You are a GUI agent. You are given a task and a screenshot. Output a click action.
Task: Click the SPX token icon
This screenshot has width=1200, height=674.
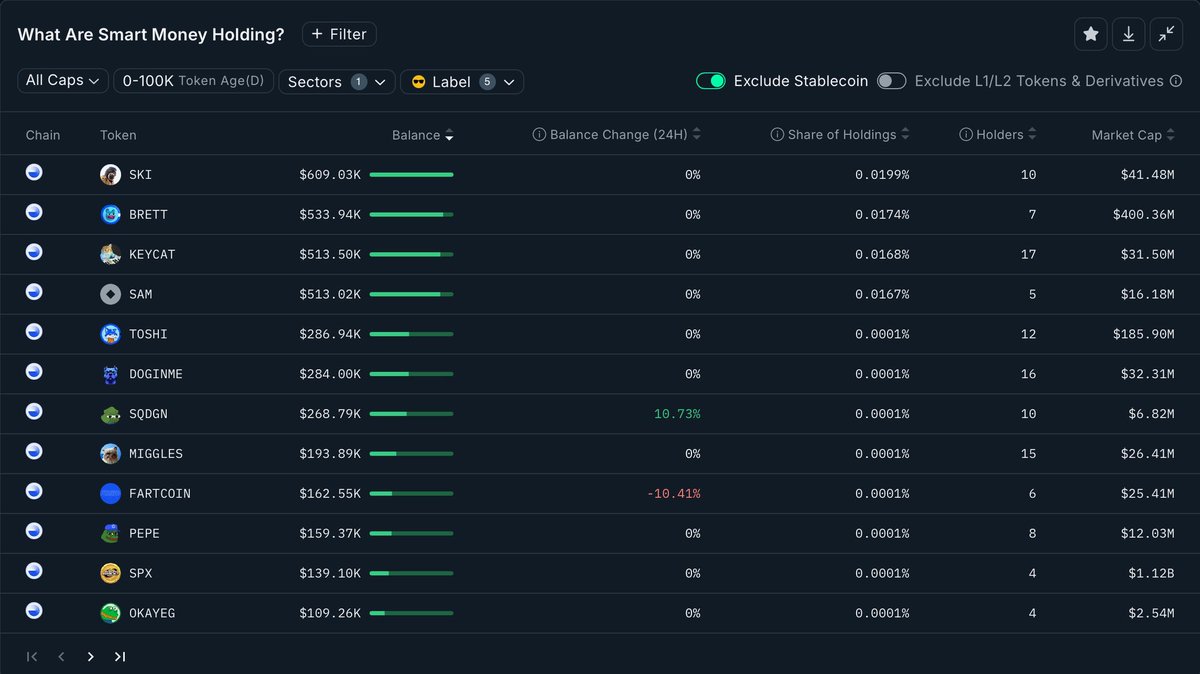click(110, 574)
